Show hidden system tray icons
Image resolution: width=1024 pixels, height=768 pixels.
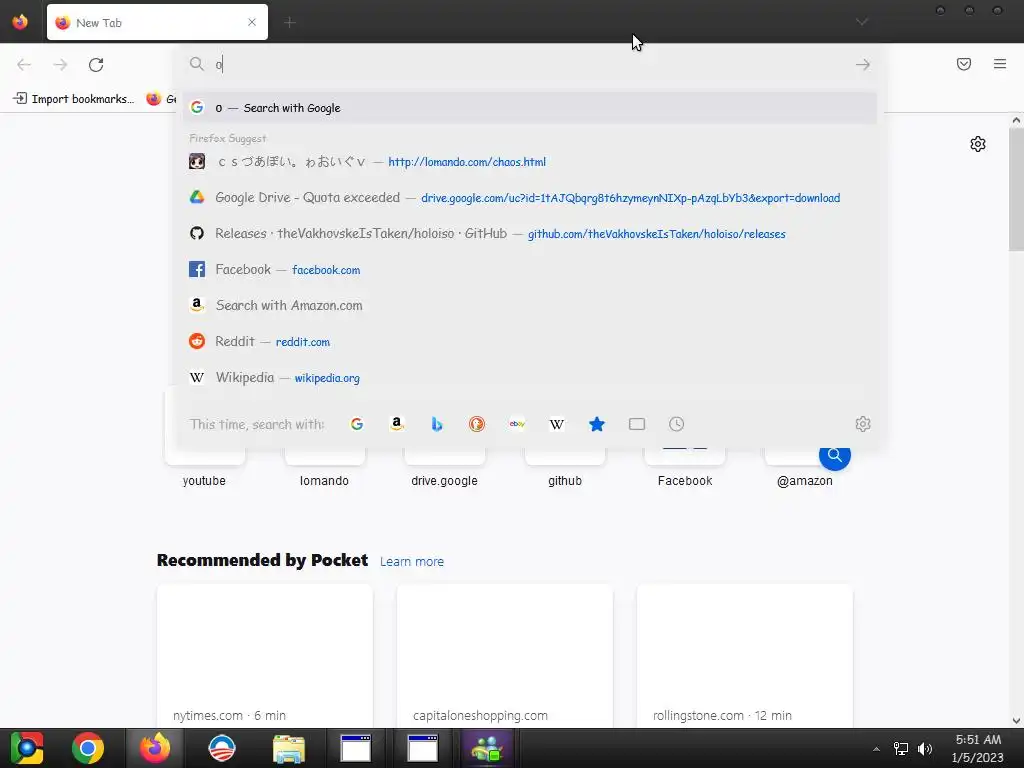(x=876, y=748)
